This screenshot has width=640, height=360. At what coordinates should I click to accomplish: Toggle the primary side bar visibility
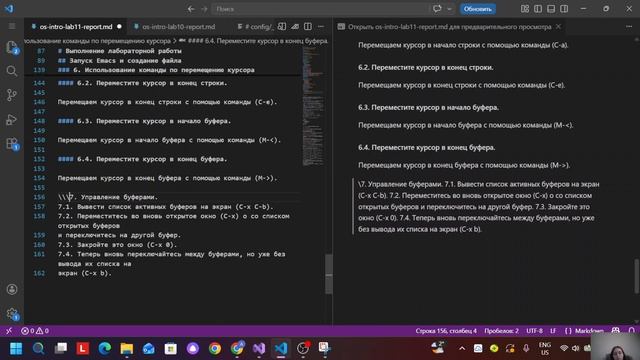tap(538, 9)
